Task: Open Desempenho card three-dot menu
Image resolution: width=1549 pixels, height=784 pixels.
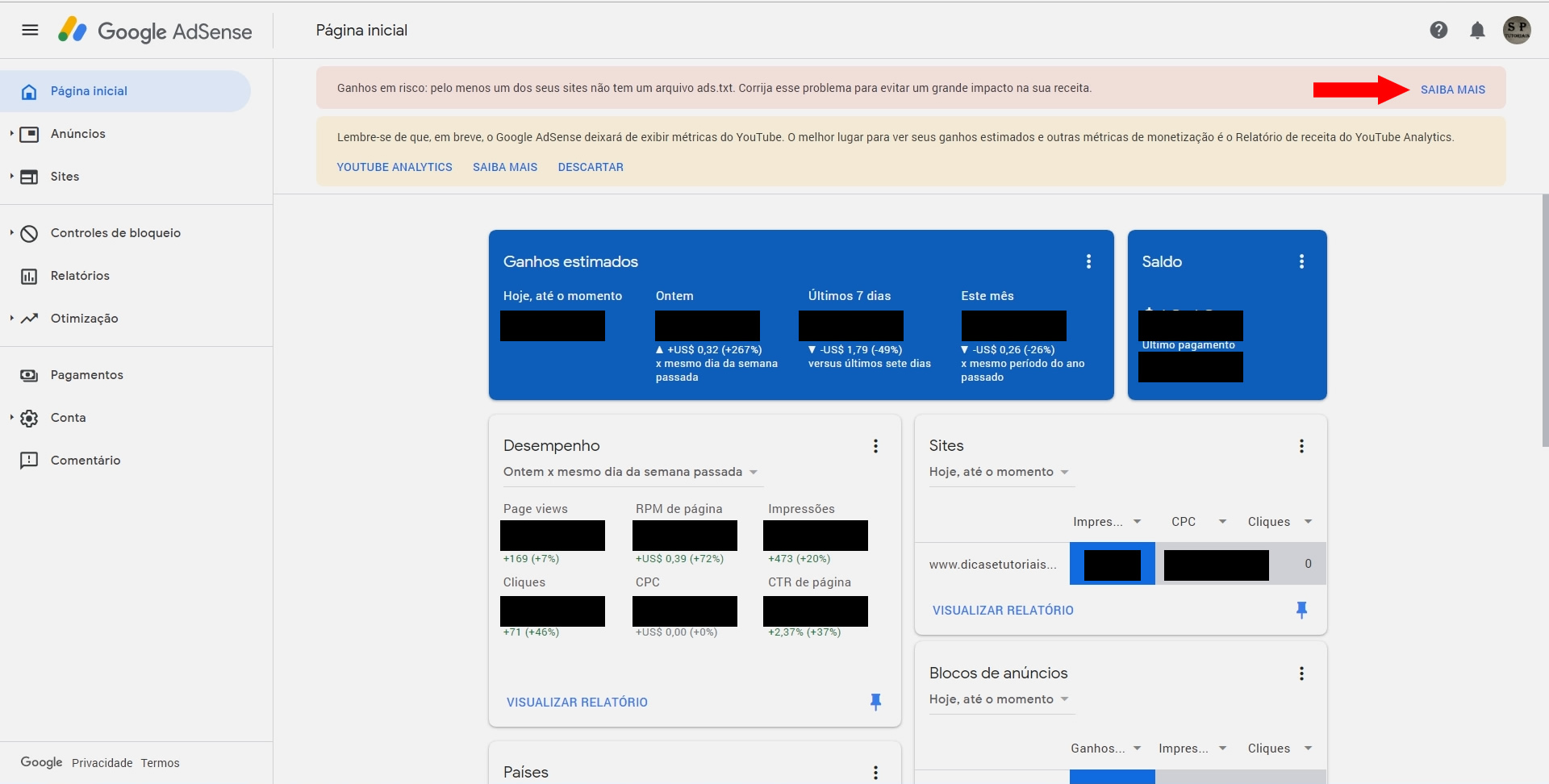Action: (875, 446)
